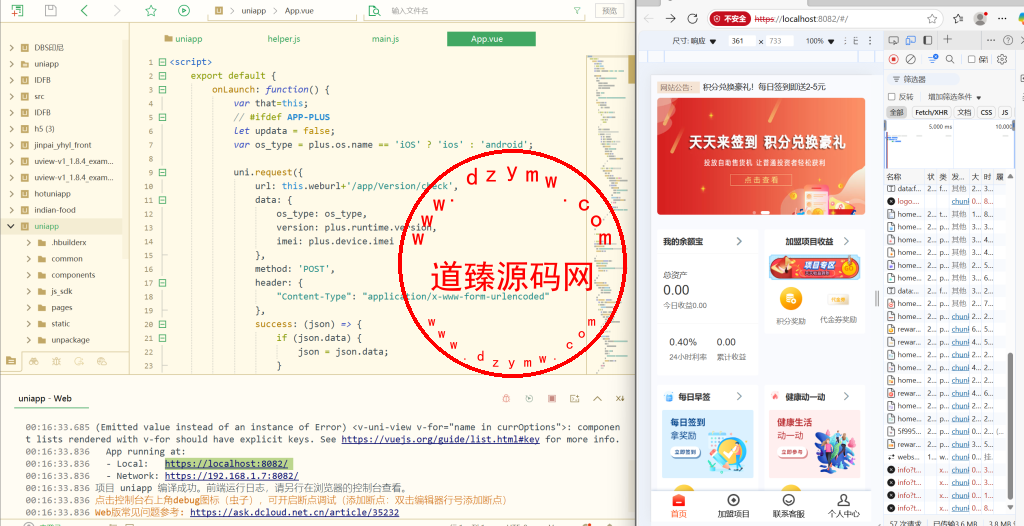Toggle the network filter icon in DevTools
The width and height of the screenshot is (1024, 526).
point(933,59)
